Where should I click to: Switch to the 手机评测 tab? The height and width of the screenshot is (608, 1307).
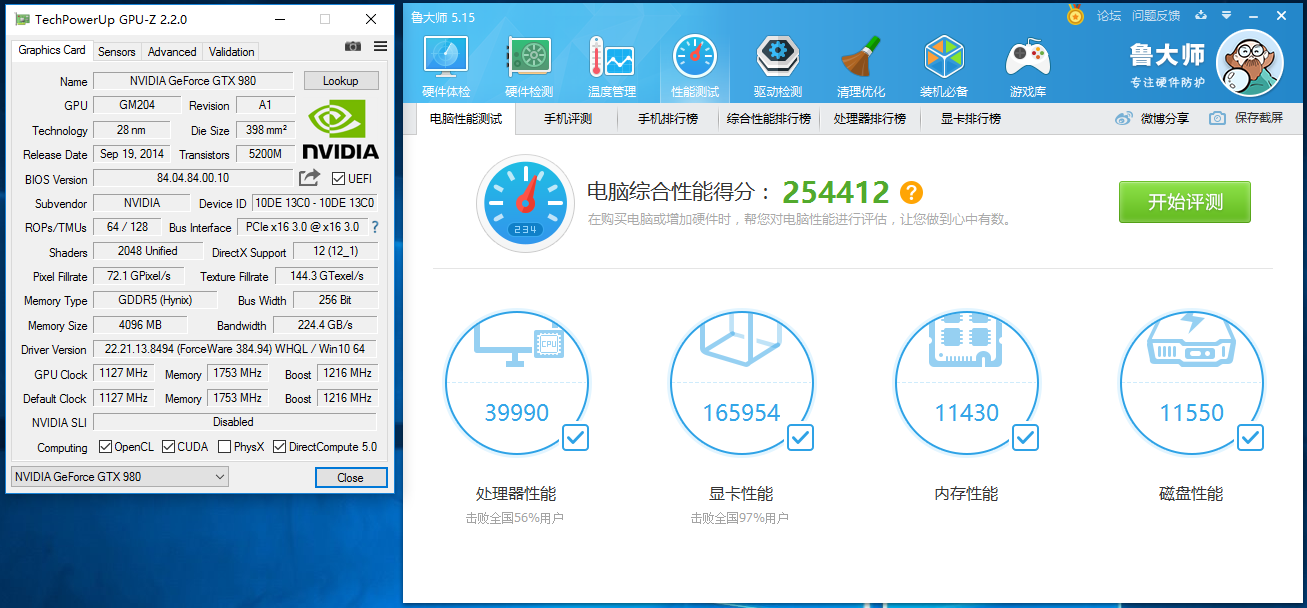tap(568, 119)
